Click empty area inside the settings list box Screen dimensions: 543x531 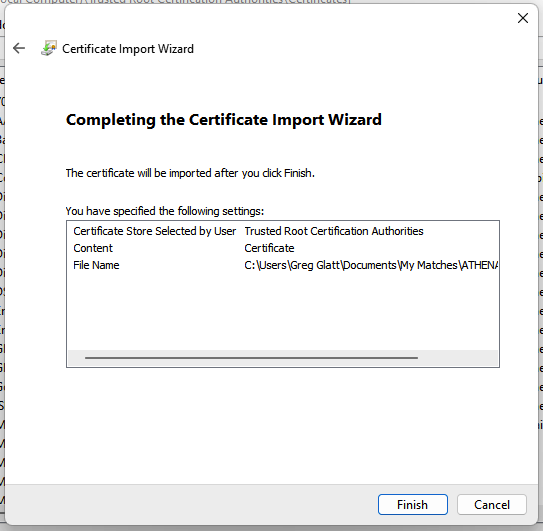tap(283, 312)
